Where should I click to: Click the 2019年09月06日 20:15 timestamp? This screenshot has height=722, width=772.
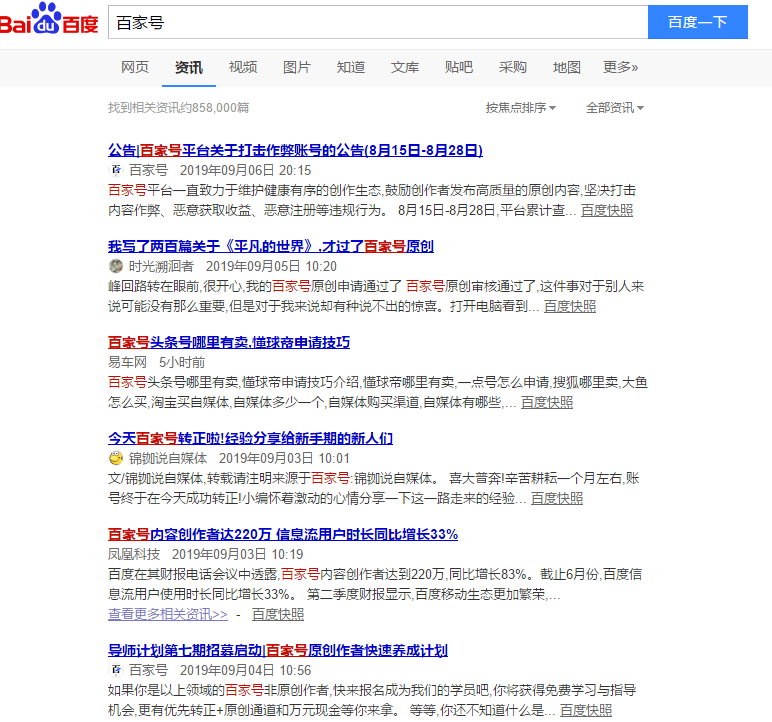click(245, 170)
